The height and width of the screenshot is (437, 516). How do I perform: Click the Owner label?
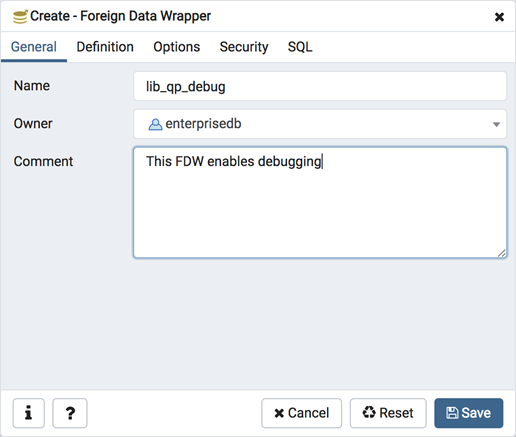click(33, 124)
